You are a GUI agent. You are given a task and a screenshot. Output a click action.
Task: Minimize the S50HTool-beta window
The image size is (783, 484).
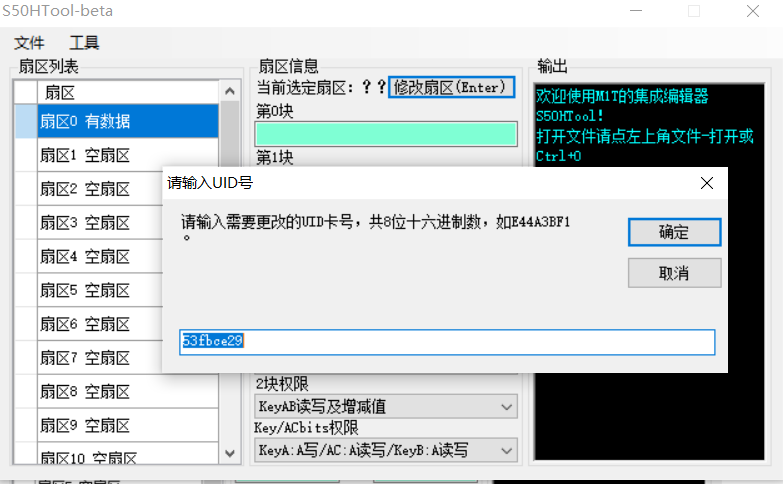tap(636, 11)
